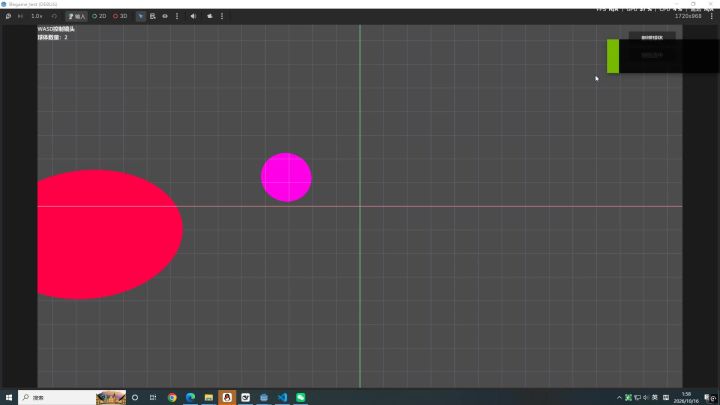
Task: Open the Windows Start menu
Action: tap(9, 397)
